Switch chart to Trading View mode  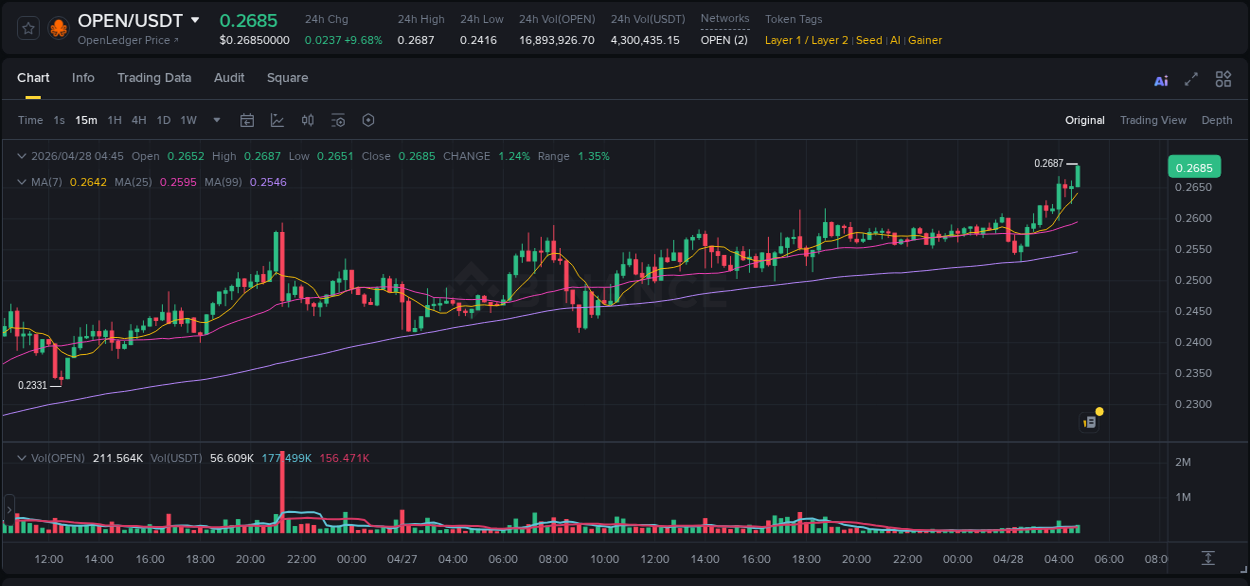click(x=1152, y=121)
